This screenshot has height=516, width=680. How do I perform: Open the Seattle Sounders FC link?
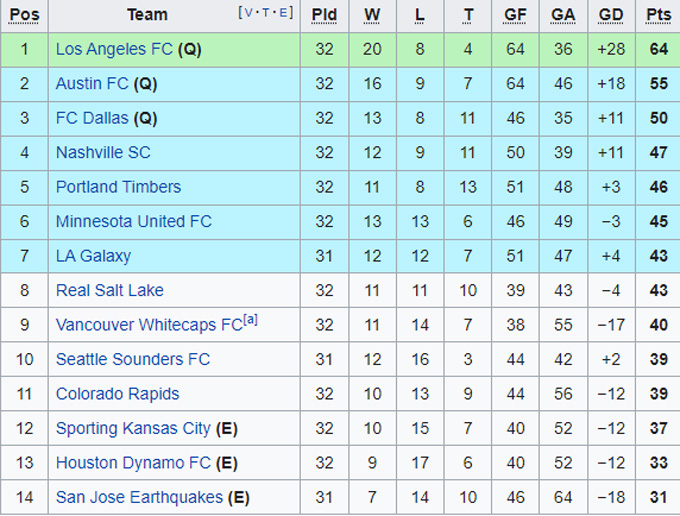click(x=132, y=359)
